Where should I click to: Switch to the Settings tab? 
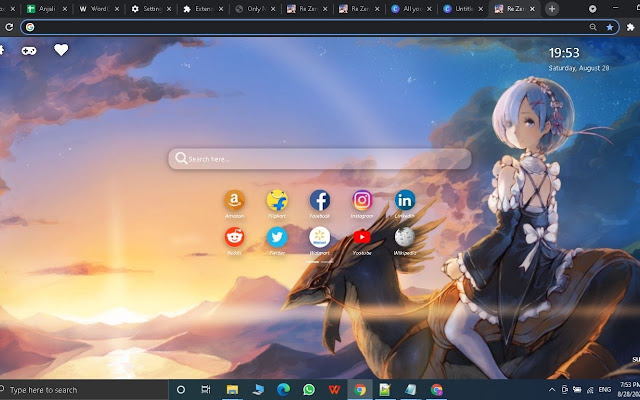pyautogui.click(x=149, y=9)
